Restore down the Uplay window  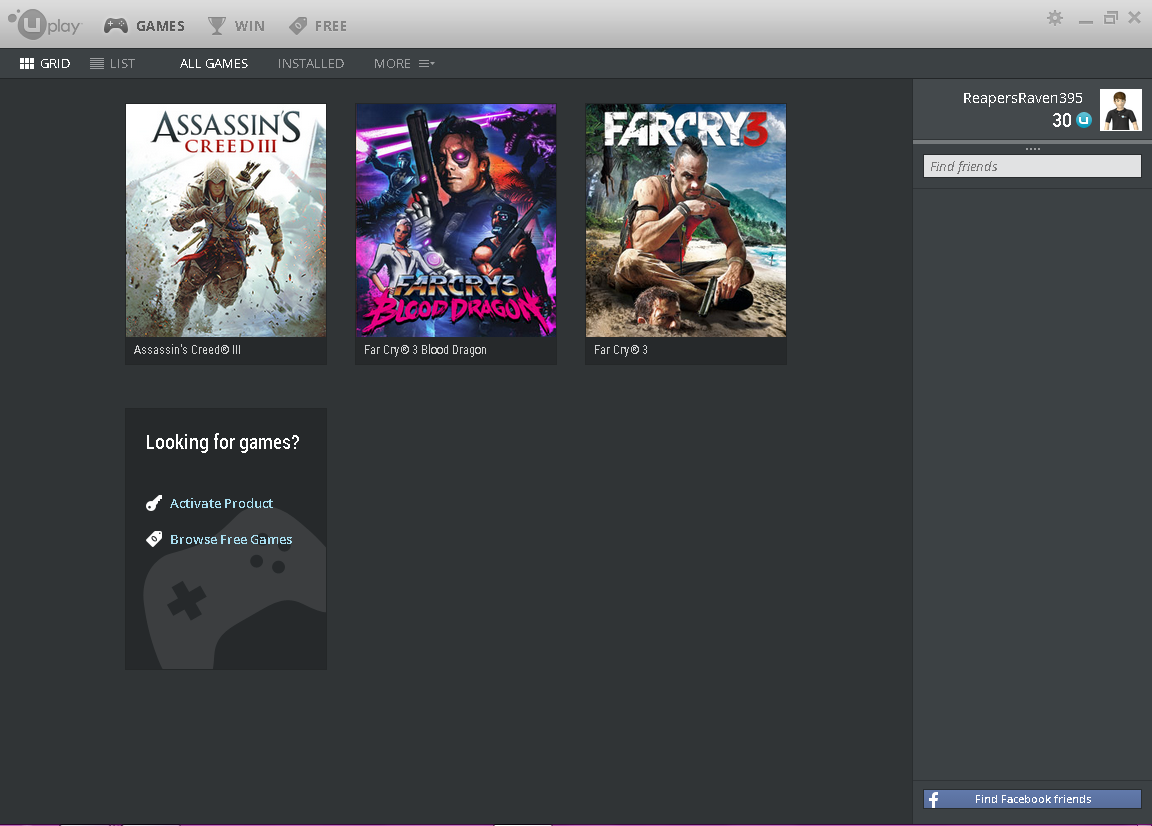[x=1111, y=18]
